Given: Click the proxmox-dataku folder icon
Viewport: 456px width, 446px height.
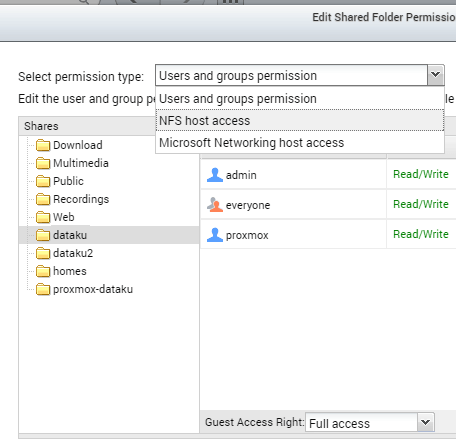Looking at the screenshot, I should (x=43, y=289).
